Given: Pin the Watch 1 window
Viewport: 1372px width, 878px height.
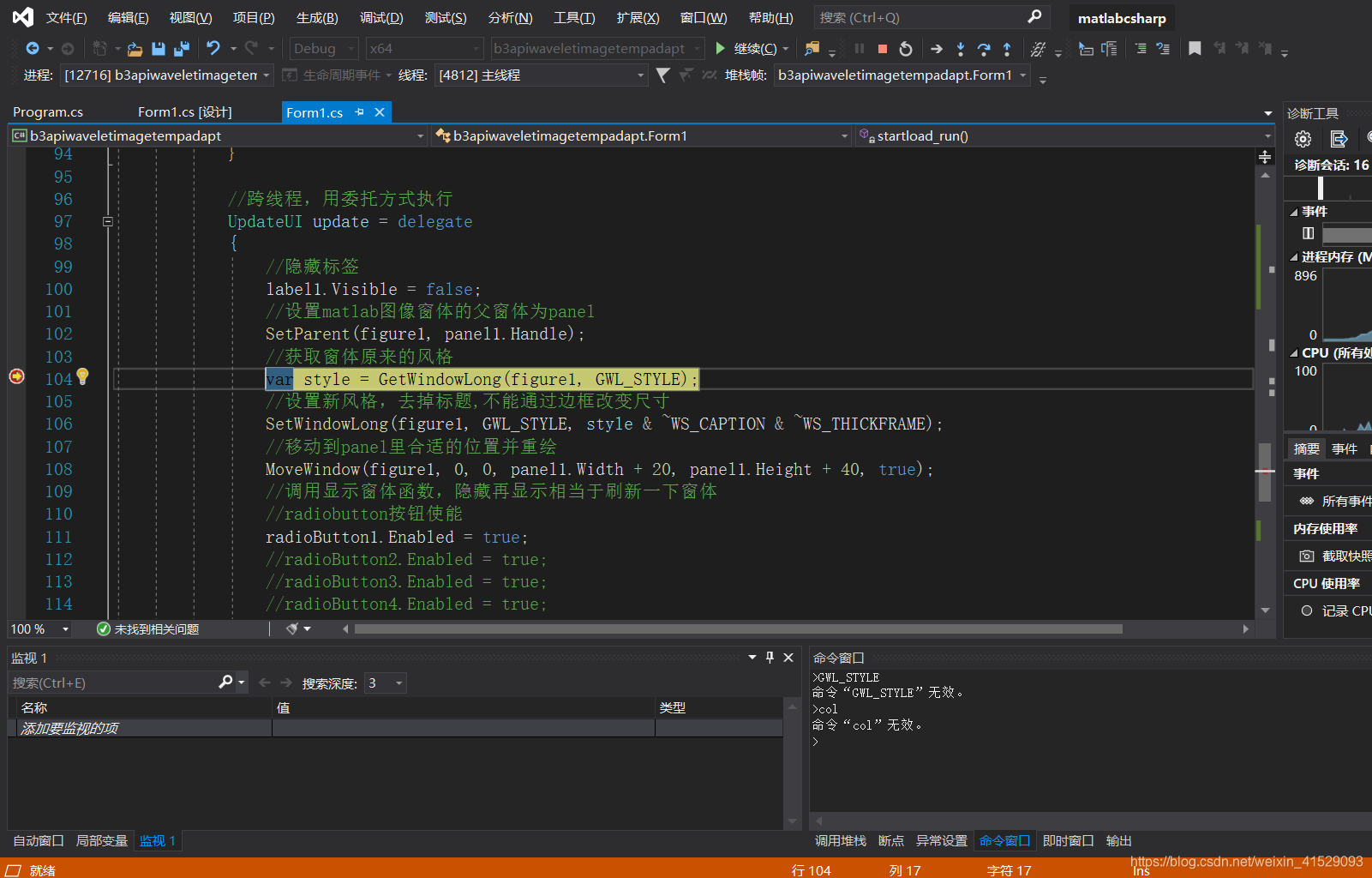Looking at the screenshot, I should 770,657.
